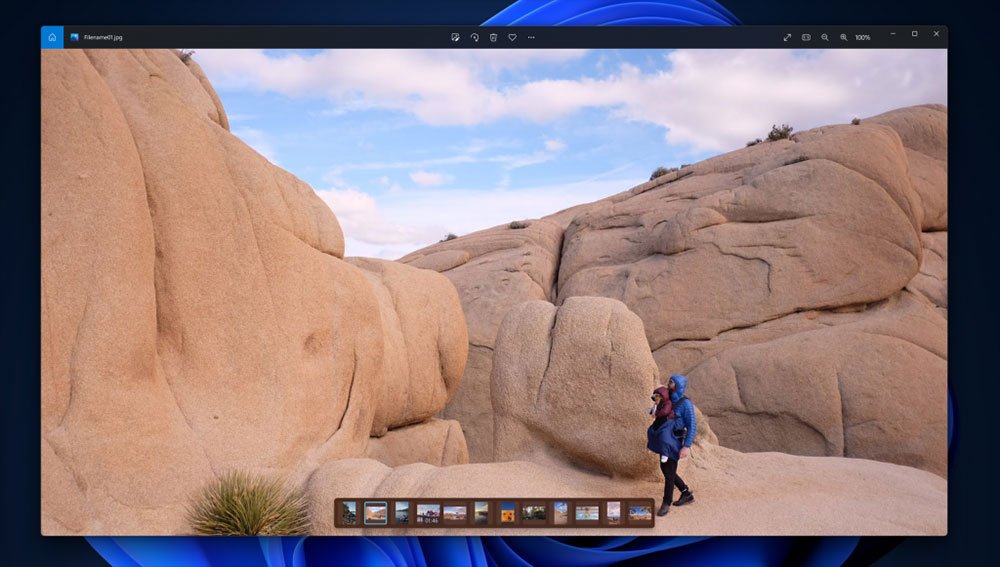Click the Filename01.jpg title
The height and width of the screenshot is (567, 1000).
click(103, 38)
